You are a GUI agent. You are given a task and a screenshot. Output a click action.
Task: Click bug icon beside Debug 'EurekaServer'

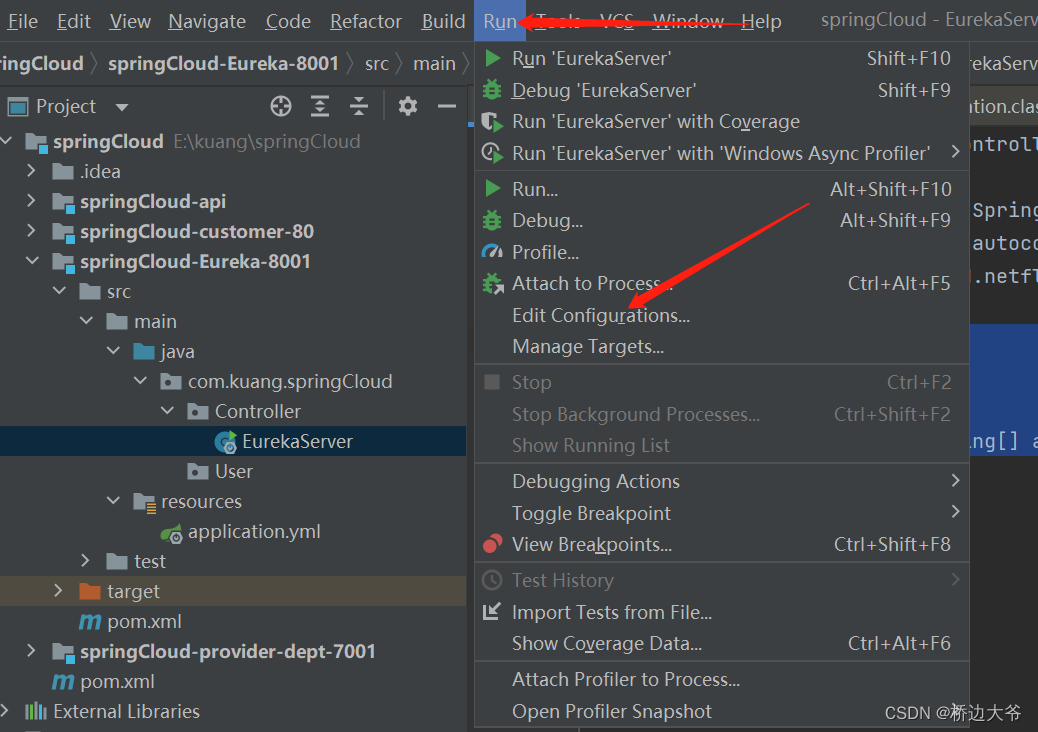pos(492,89)
